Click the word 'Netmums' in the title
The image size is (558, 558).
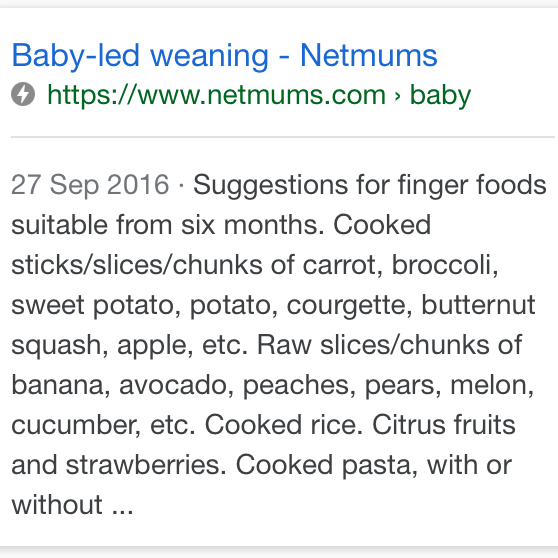click(x=369, y=55)
